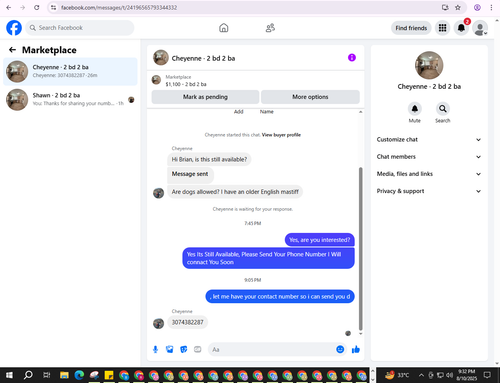Focus the message Aa input field
500x383 pixels.
pyautogui.click(x=272, y=349)
